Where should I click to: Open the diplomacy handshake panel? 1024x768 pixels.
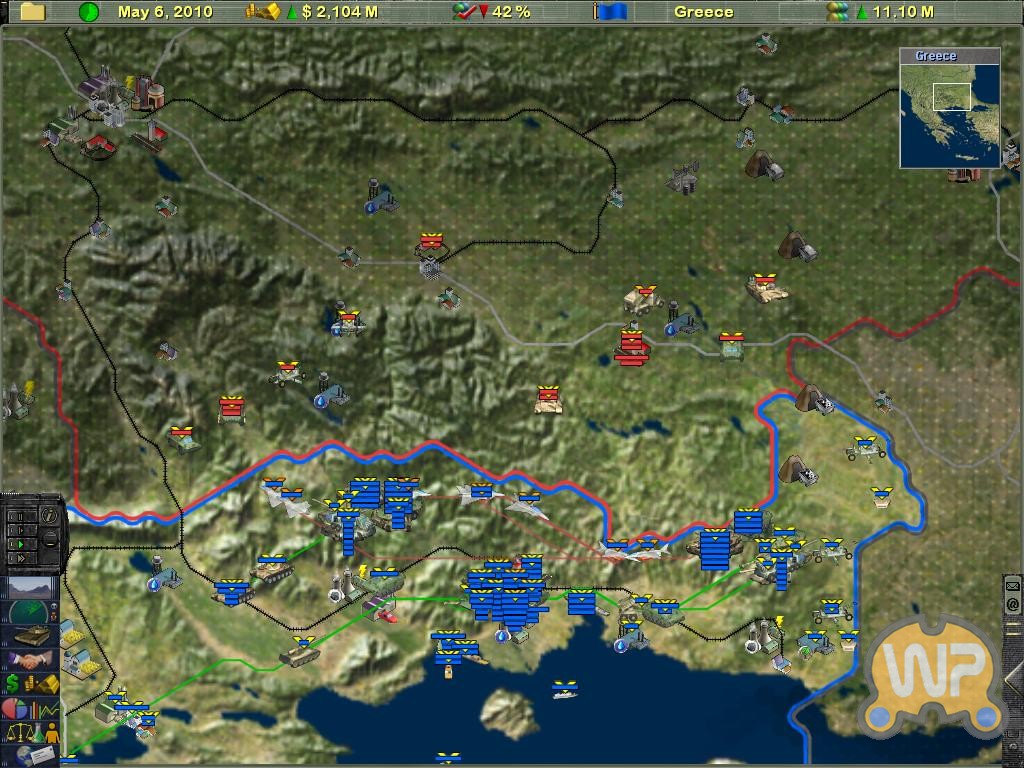[x=32, y=659]
